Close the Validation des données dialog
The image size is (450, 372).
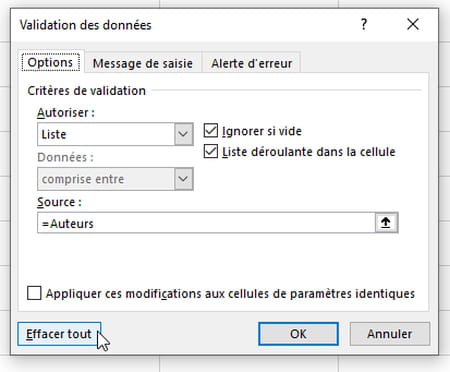(413, 24)
